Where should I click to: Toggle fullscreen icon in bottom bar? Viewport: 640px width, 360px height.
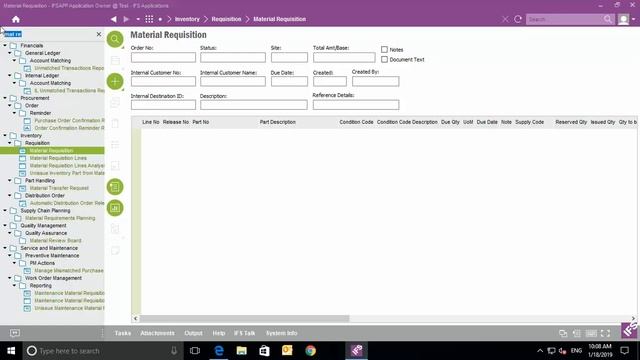click(606, 333)
